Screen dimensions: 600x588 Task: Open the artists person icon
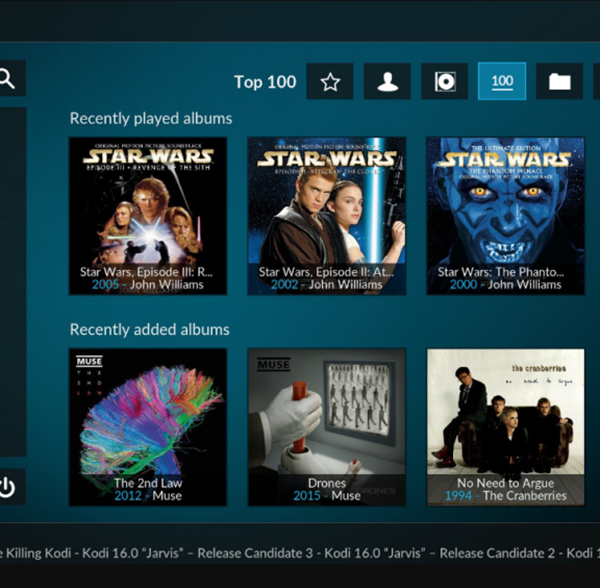tap(387, 81)
